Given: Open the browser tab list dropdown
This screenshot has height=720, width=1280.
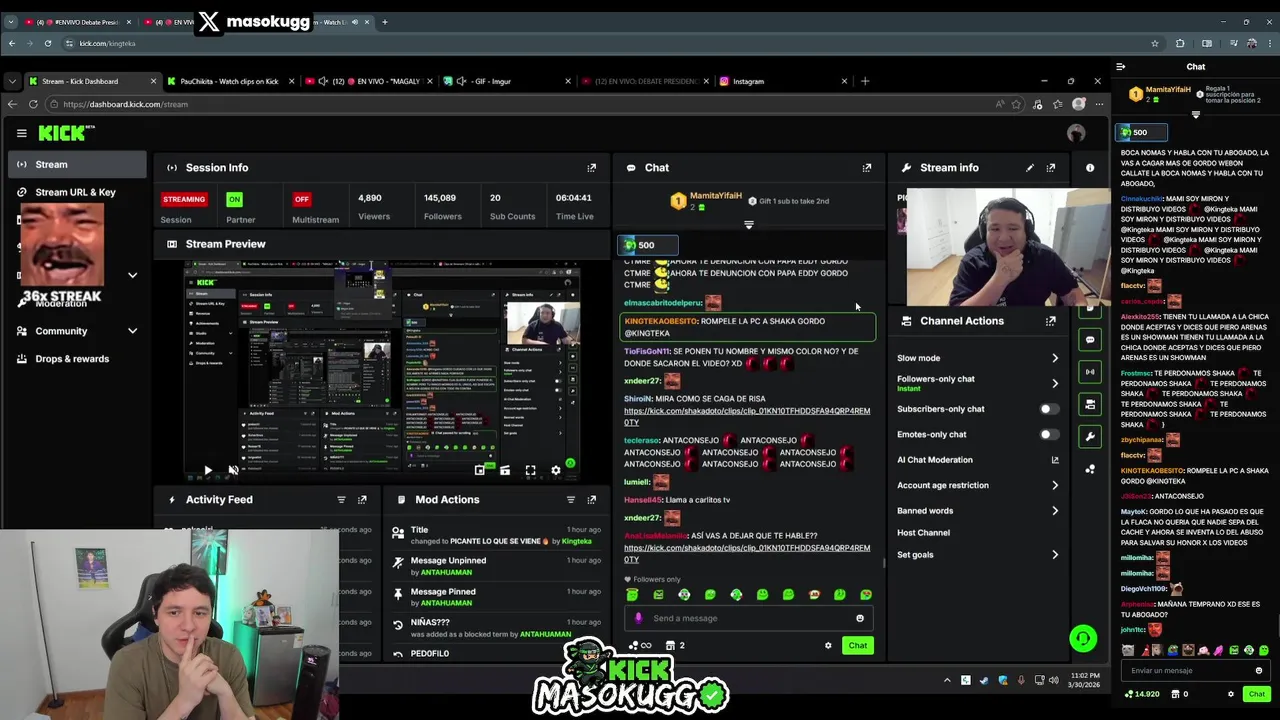Looking at the screenshot, I should click(11, 81).
